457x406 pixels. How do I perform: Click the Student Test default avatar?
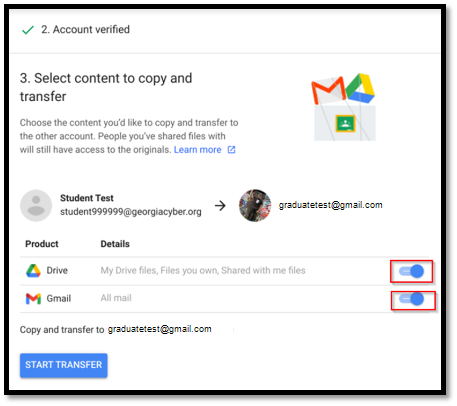pos(36,206)
